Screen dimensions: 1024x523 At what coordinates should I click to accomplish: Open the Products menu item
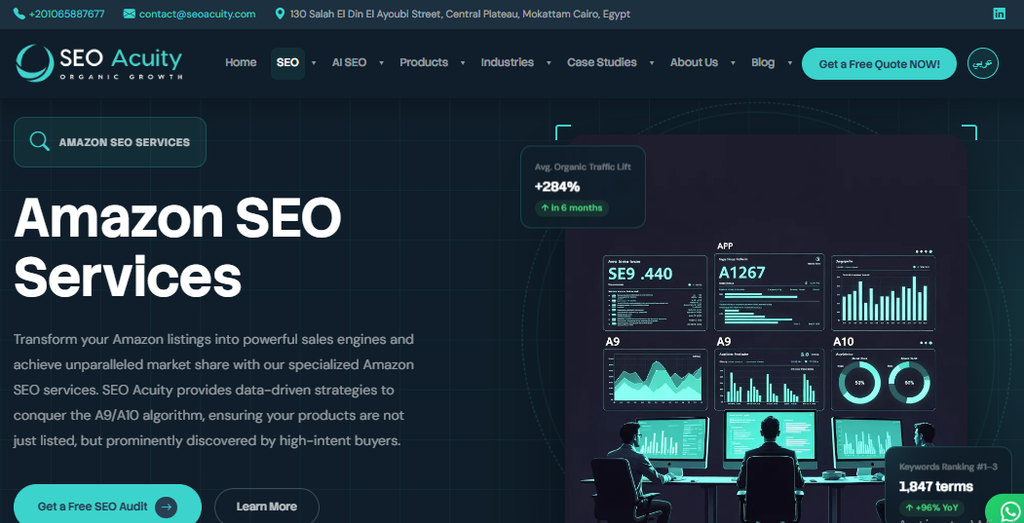[424, 63]
